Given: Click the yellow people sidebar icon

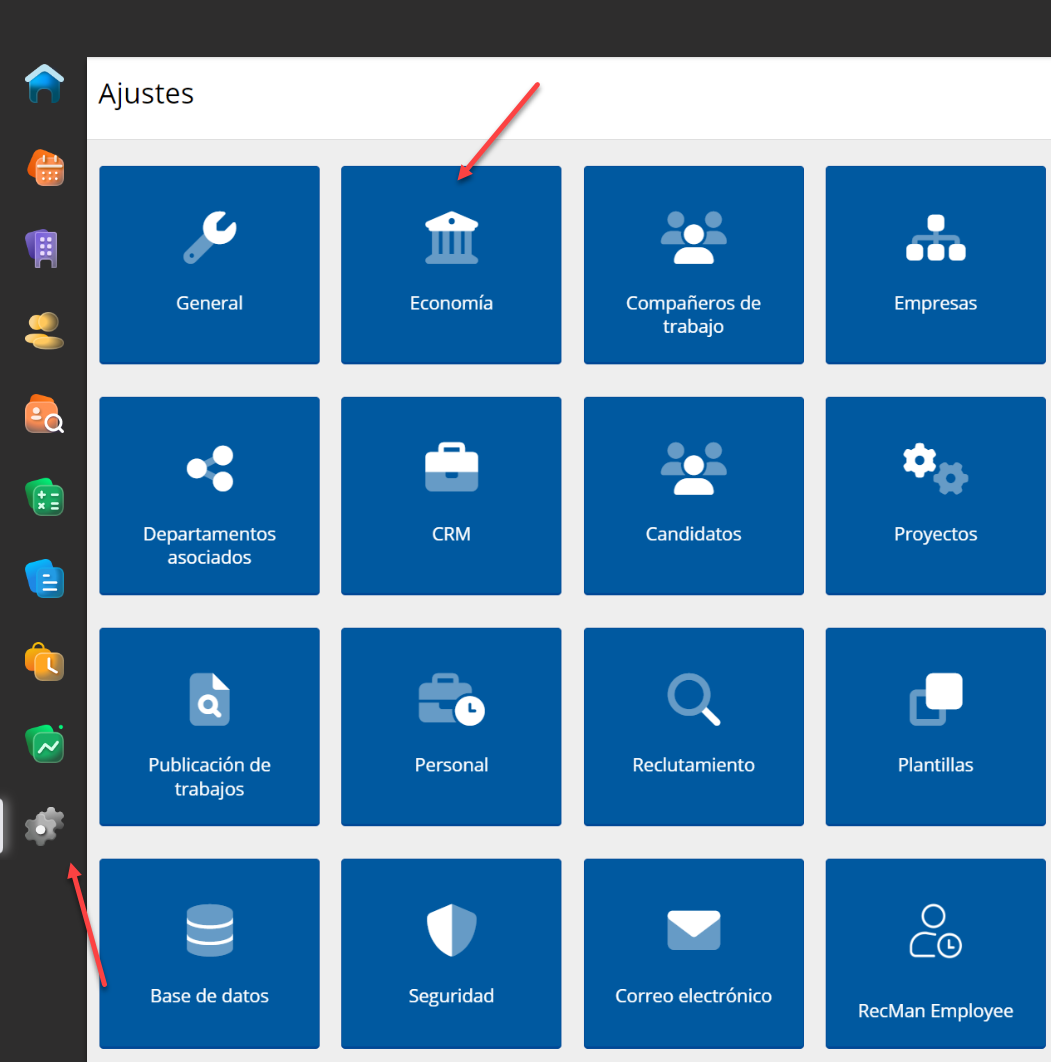Looking at the screenshot, I should pos(44,332).
